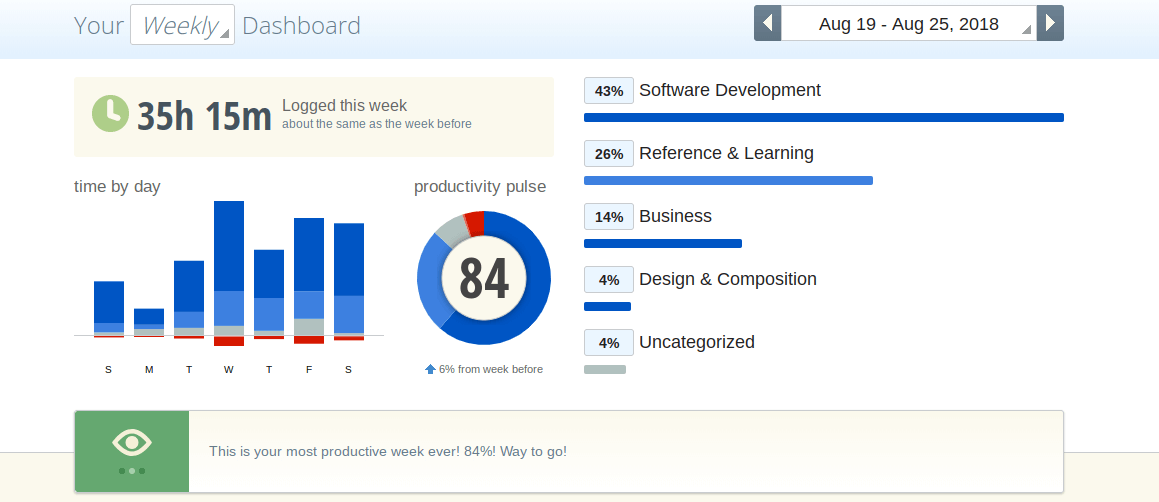
Task: Click the blue up-arrow pulse change icon
Action: click(430, 369)
